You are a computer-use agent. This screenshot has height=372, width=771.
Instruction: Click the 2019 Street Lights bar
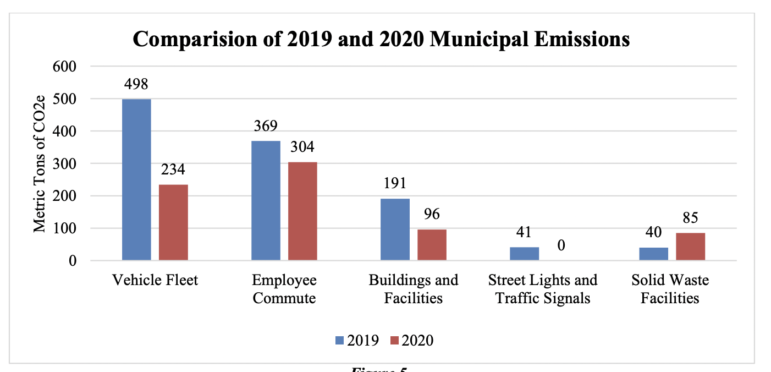point(524,254)
